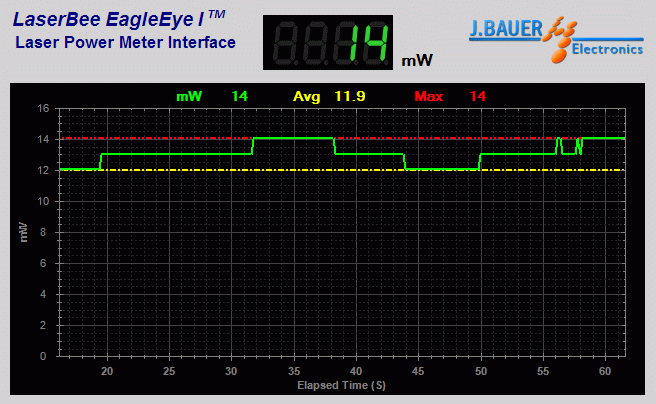The height and width of the screenshot is (404, 656).
Task: Select the green mW legend label
Action: [x=189, y=96]
